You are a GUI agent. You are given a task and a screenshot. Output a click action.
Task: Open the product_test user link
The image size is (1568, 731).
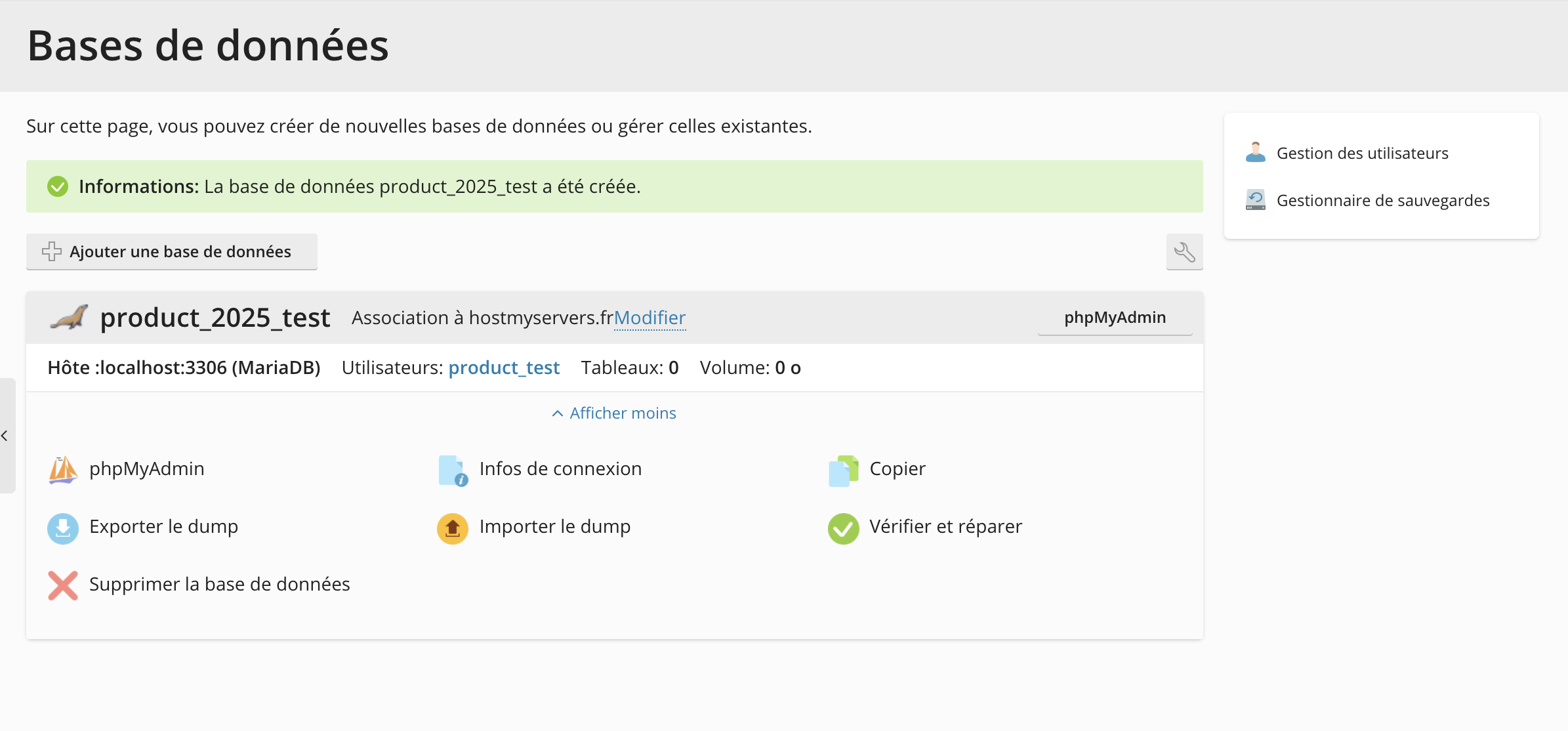click(x=504, y=367)
